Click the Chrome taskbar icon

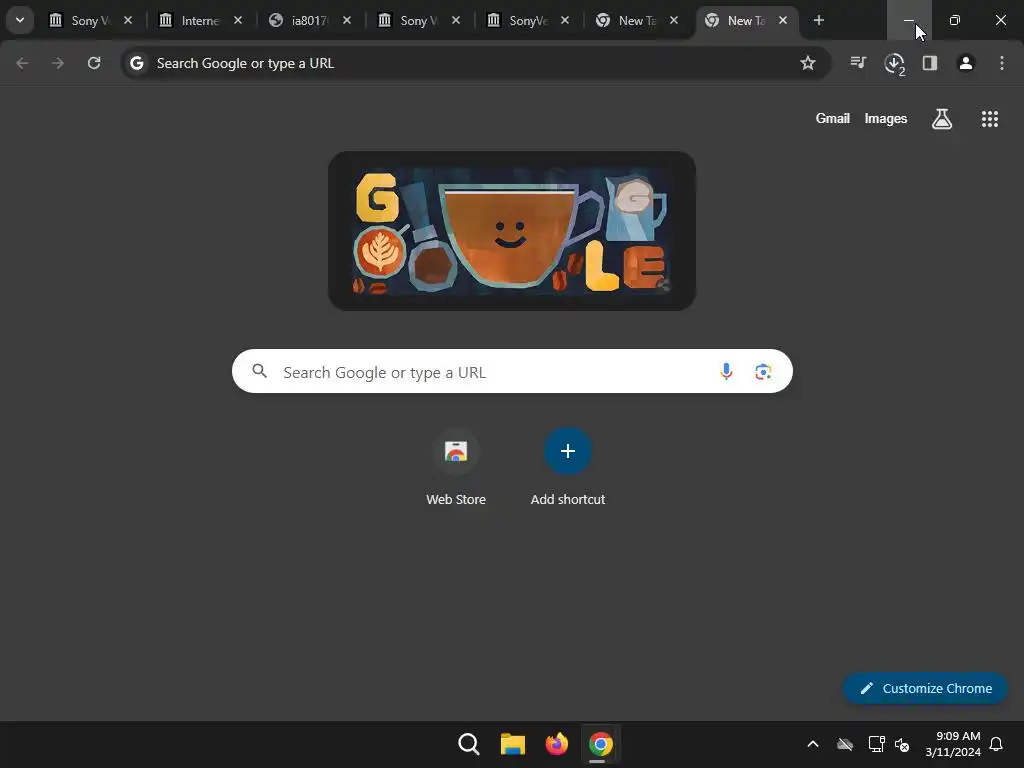[600, 744]
